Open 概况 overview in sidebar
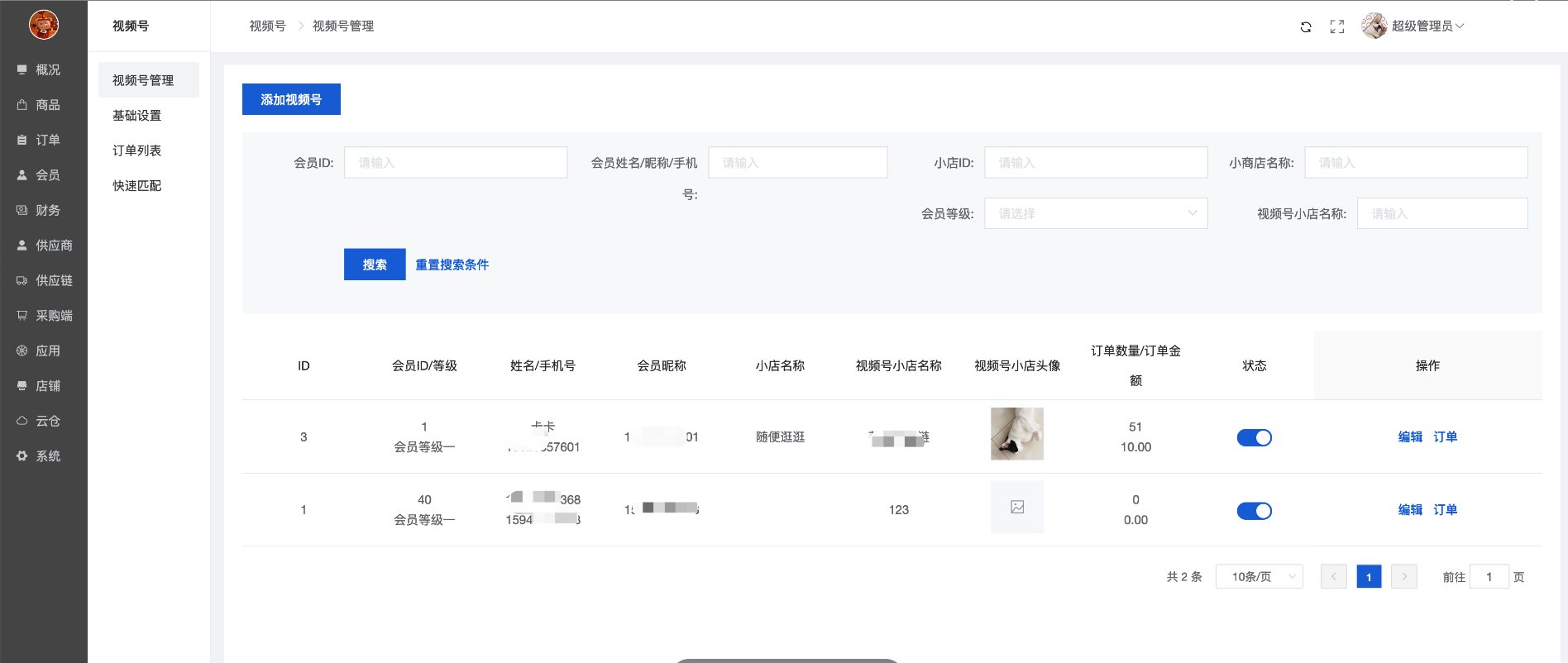The width and height of the screenshot is (1568, 663). [x=47, y=70]
